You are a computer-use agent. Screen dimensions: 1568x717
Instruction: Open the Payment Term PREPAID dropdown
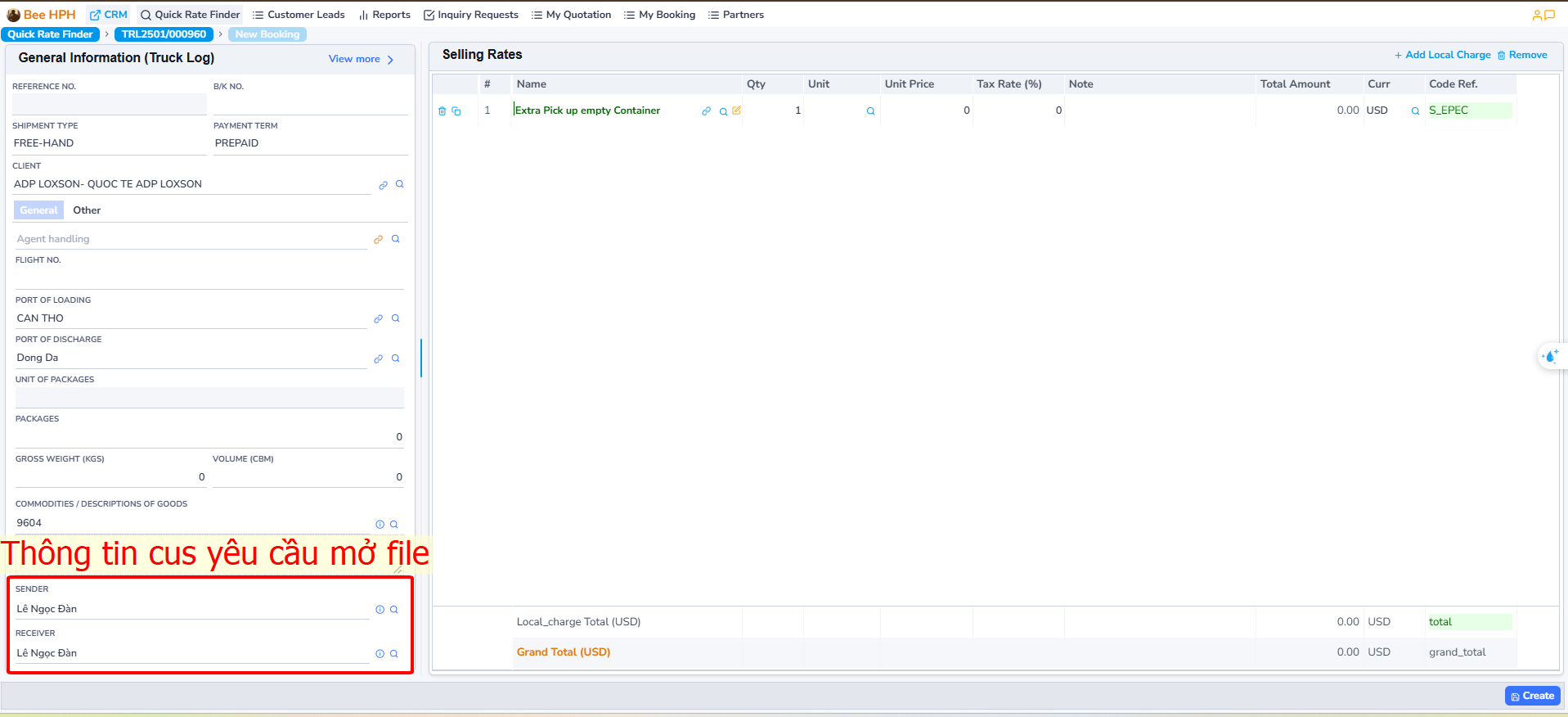310,143
